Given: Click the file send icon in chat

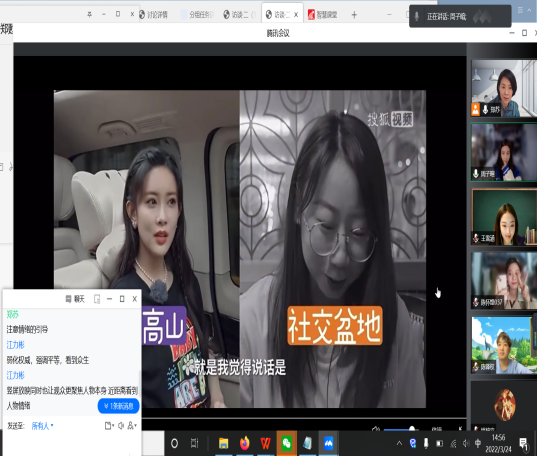Looking at the screenshot, I should click(108, 426).
